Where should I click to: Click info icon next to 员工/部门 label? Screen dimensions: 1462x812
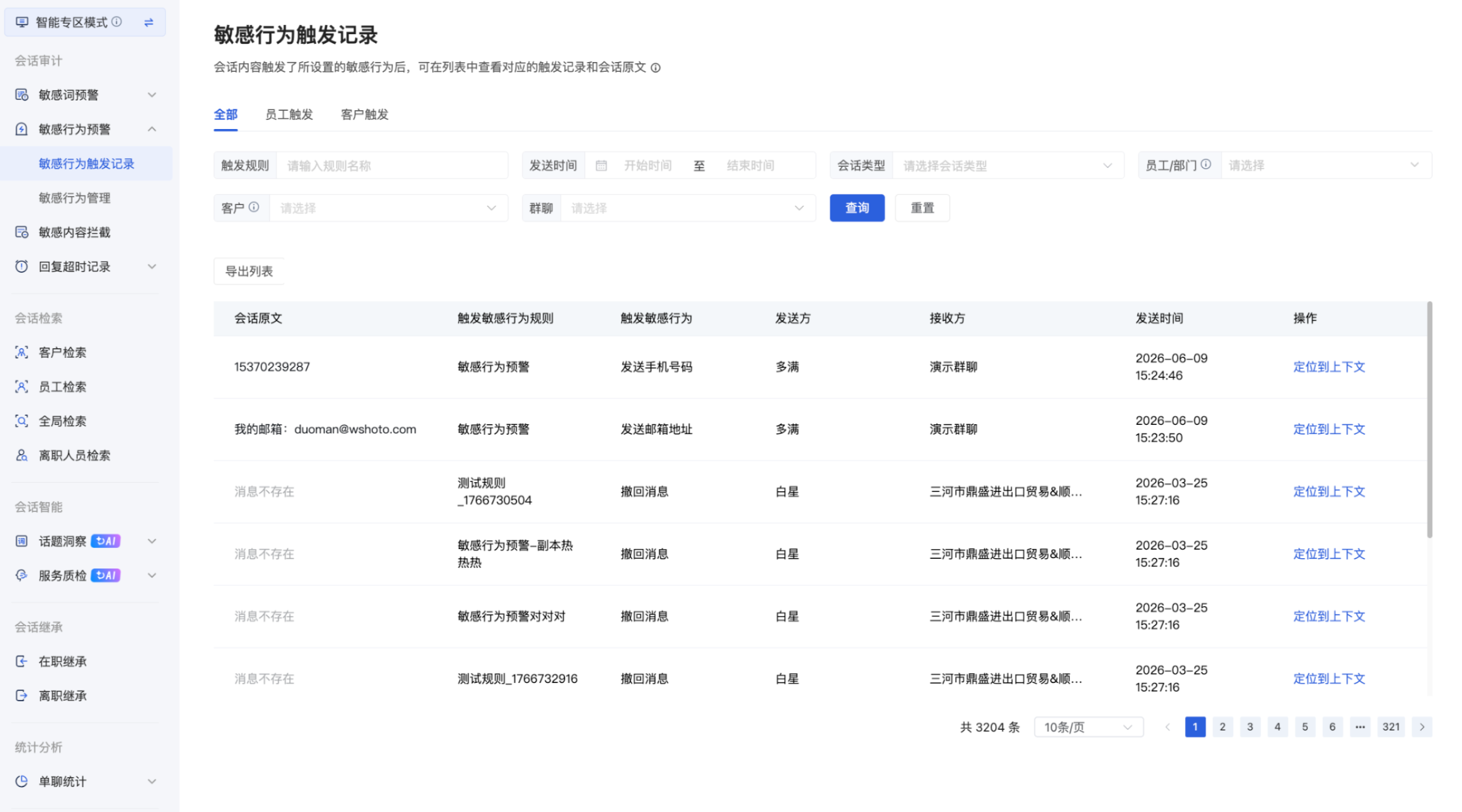(1206, 164)
